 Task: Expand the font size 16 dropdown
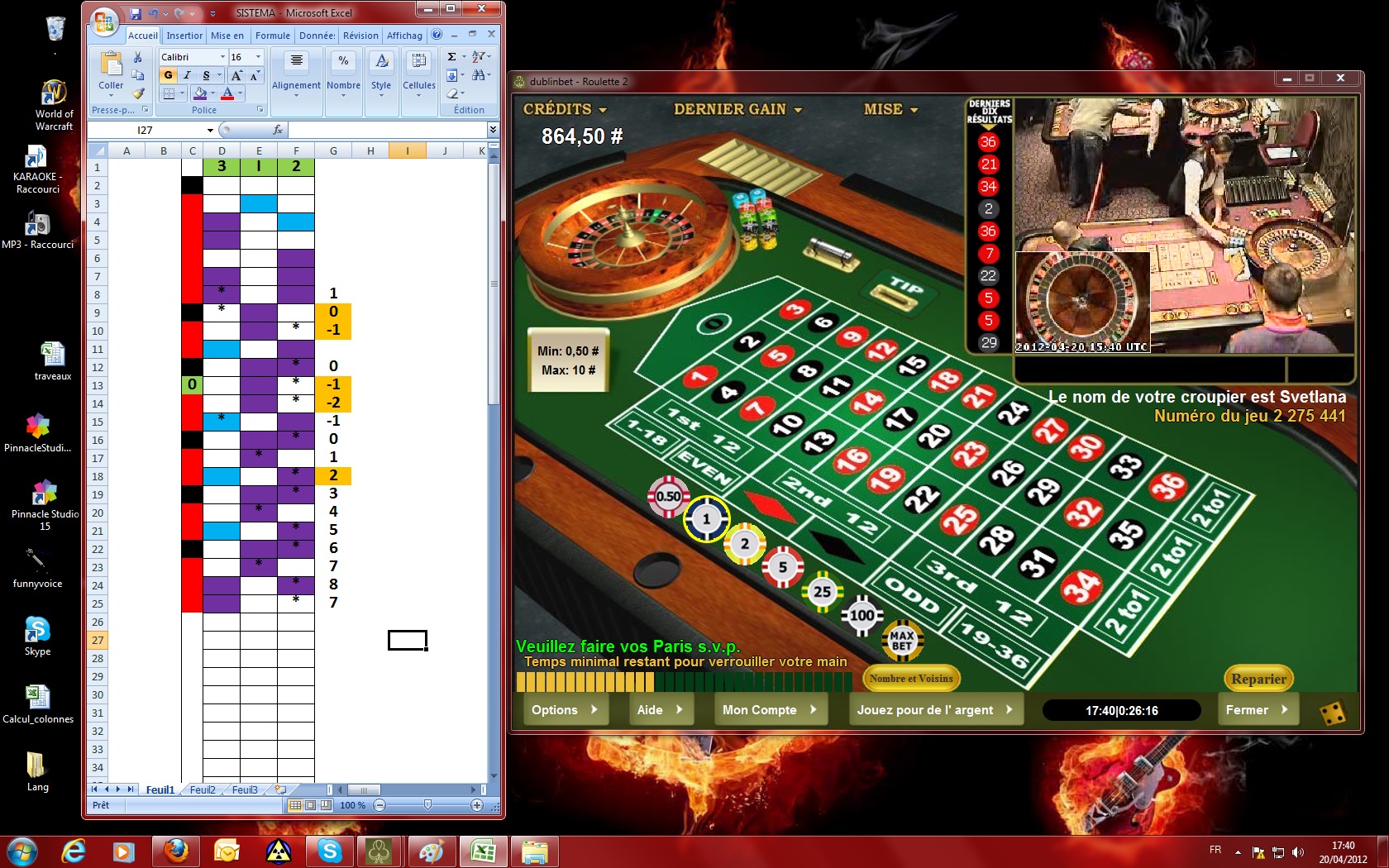[258, 57]
